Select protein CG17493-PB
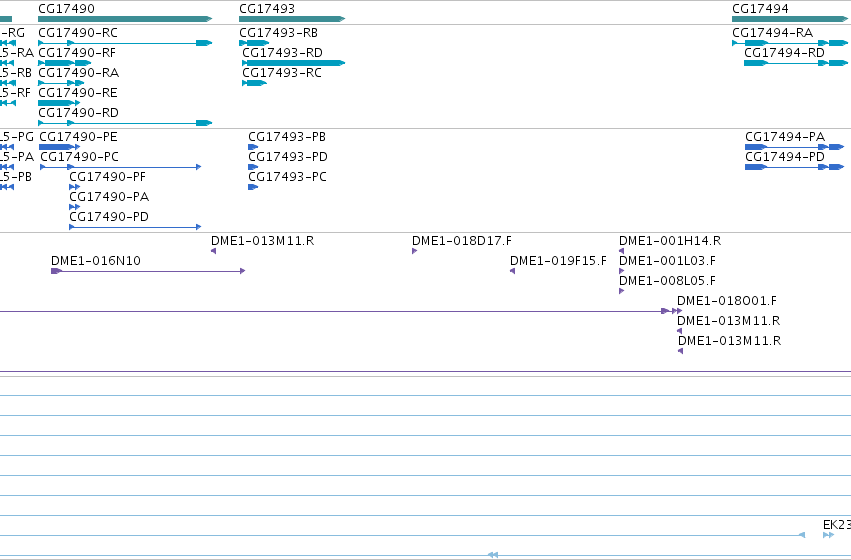This screenshot has height=560, width=851. tap(287, 137)
